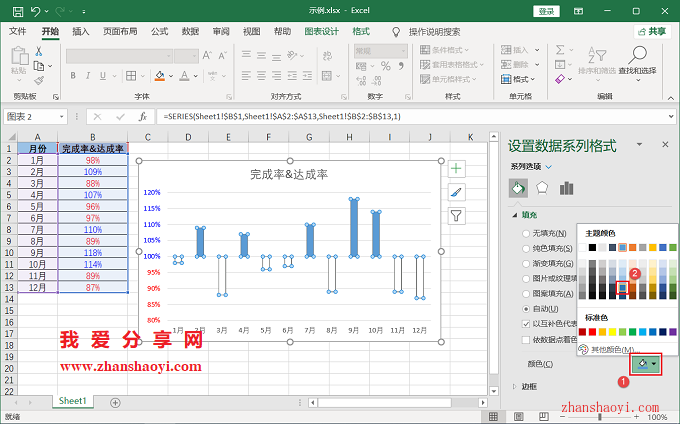
Task: Select the Series Options bar chart icon
Action: pyautogui.click(x=566, y=188)
